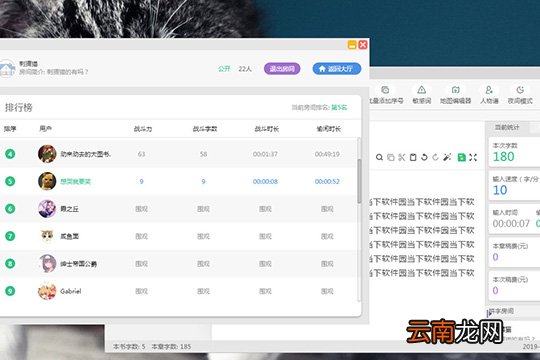This screenshot has width=540, height=360.
Task: Click the green save icon in editor toolbar
Action: click(461, 157)
